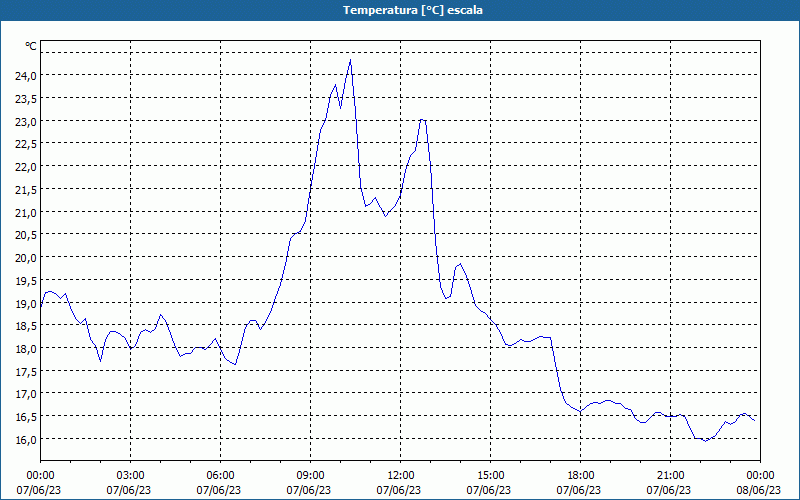Select the 19,0 y-axis label

(26, 304)
